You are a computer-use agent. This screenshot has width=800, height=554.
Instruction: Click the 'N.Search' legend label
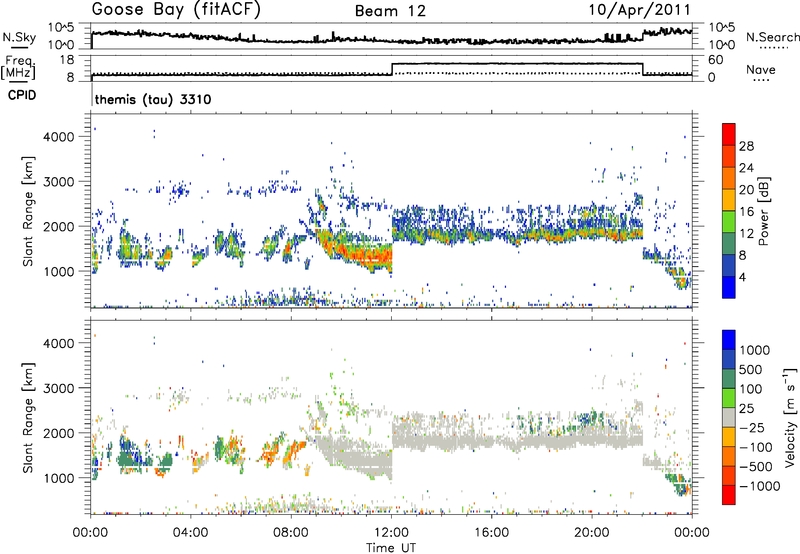point(772,37)
